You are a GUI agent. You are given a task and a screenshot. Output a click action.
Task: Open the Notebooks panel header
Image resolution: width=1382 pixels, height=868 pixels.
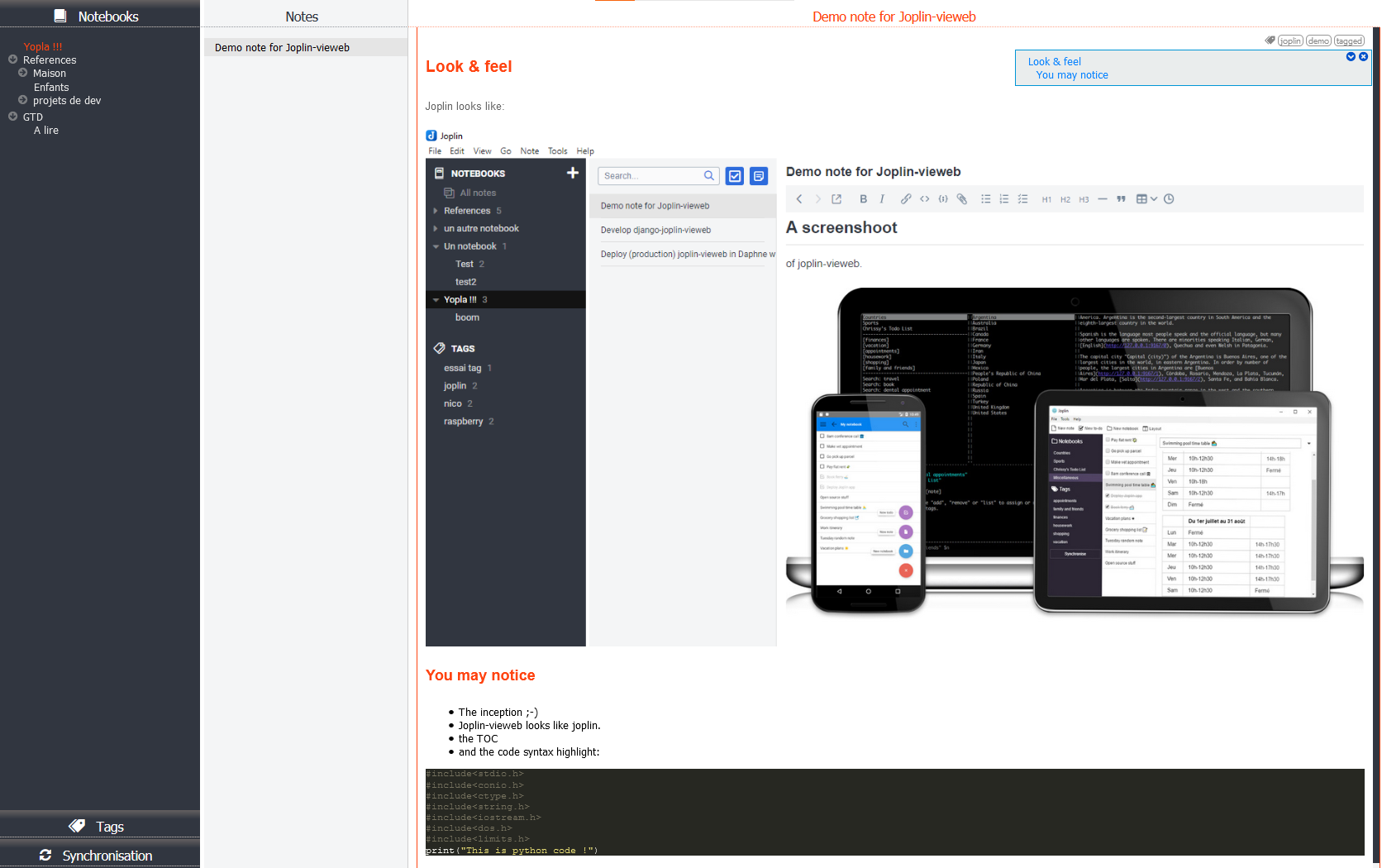tap(100, 14)
